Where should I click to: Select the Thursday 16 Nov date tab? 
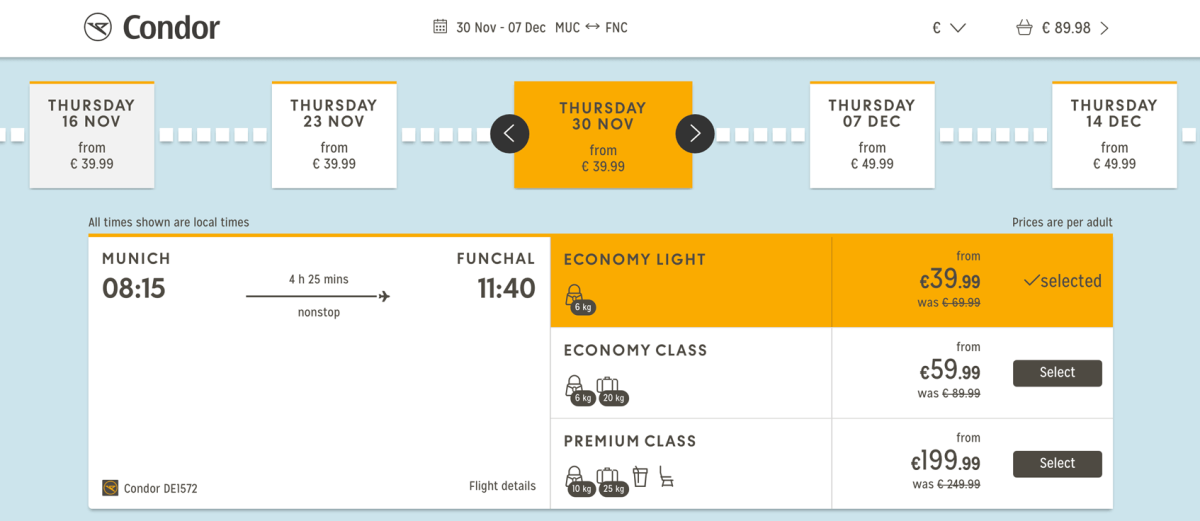click(x=92, y=134)
